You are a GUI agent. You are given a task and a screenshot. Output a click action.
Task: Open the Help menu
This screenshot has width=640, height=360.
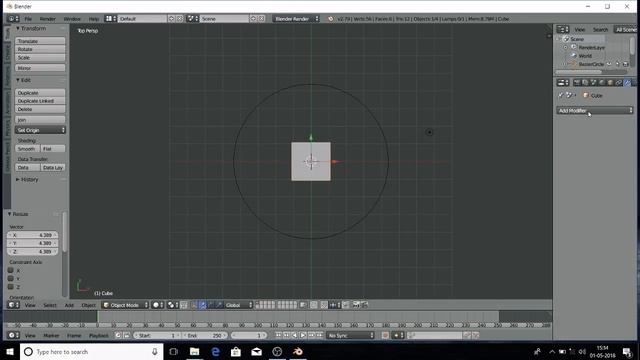coord(93,19)
